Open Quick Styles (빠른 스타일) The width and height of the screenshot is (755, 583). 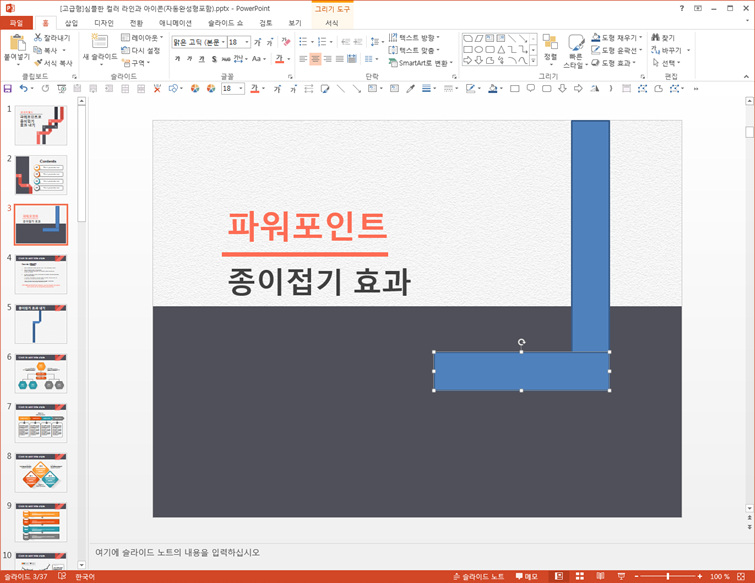(x=575, y=51)
